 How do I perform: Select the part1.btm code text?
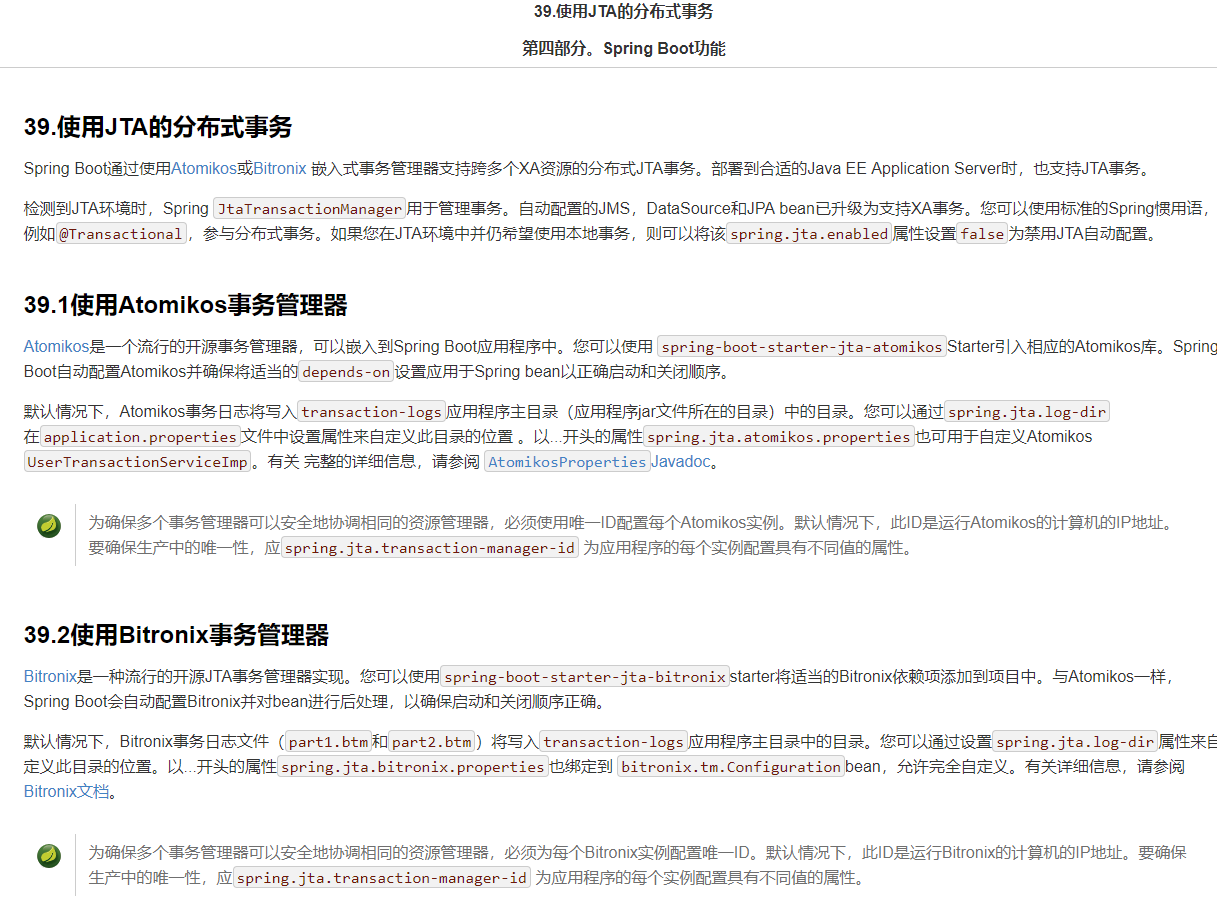pyautogui.click(x=329, y=742)
